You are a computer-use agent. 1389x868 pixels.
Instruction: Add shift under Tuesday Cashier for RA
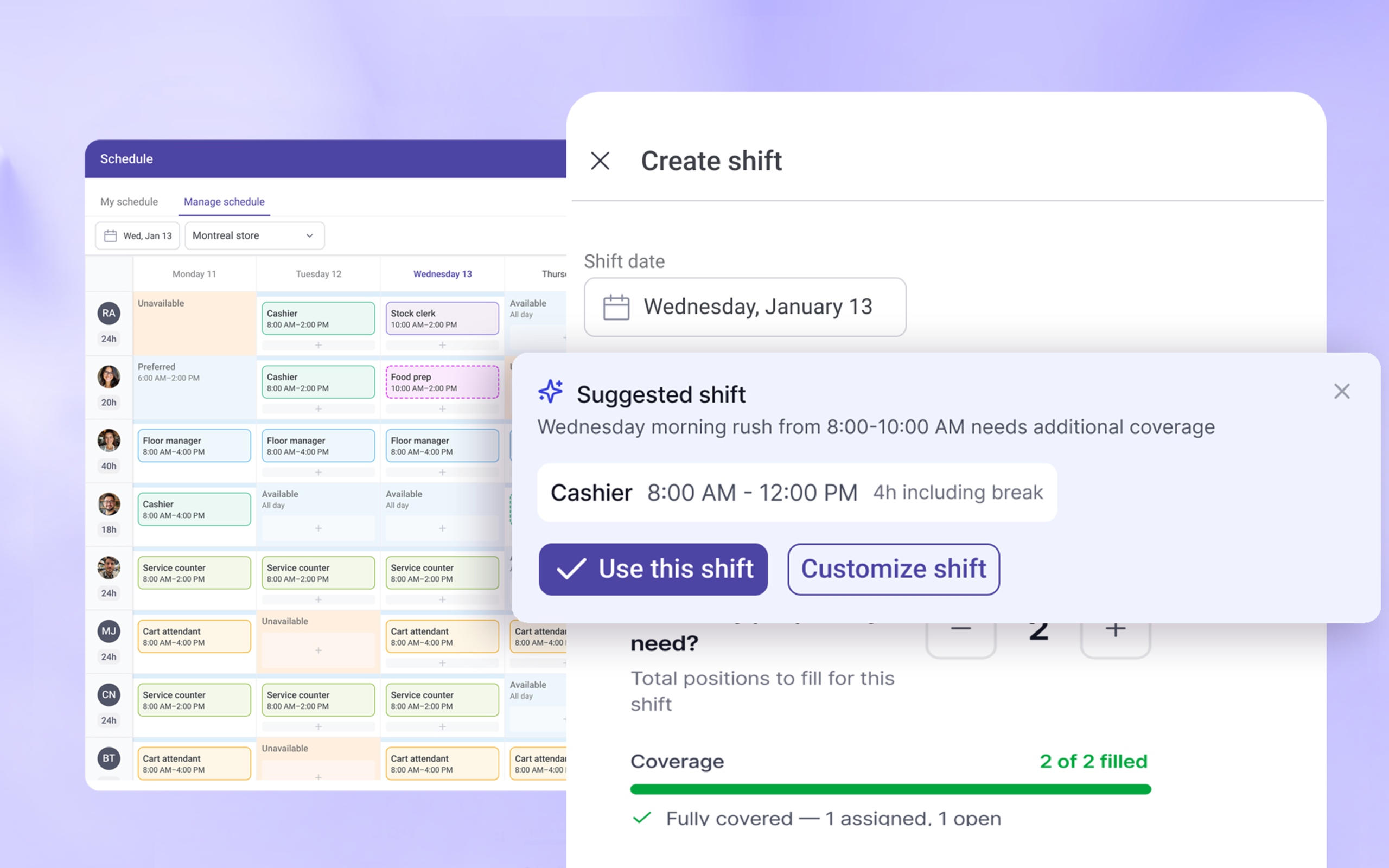click(318, 345)
